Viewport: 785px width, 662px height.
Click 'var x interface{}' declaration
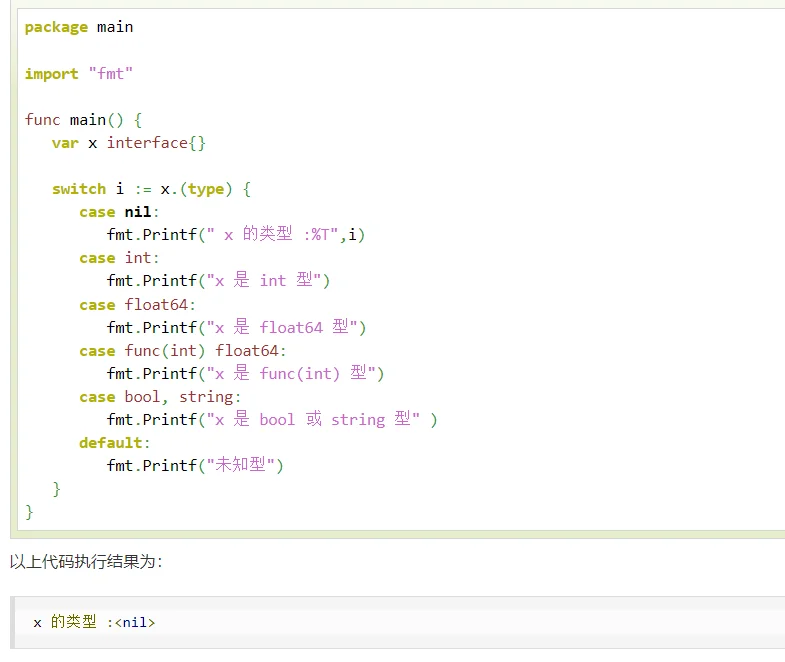[x=129, y=143]
